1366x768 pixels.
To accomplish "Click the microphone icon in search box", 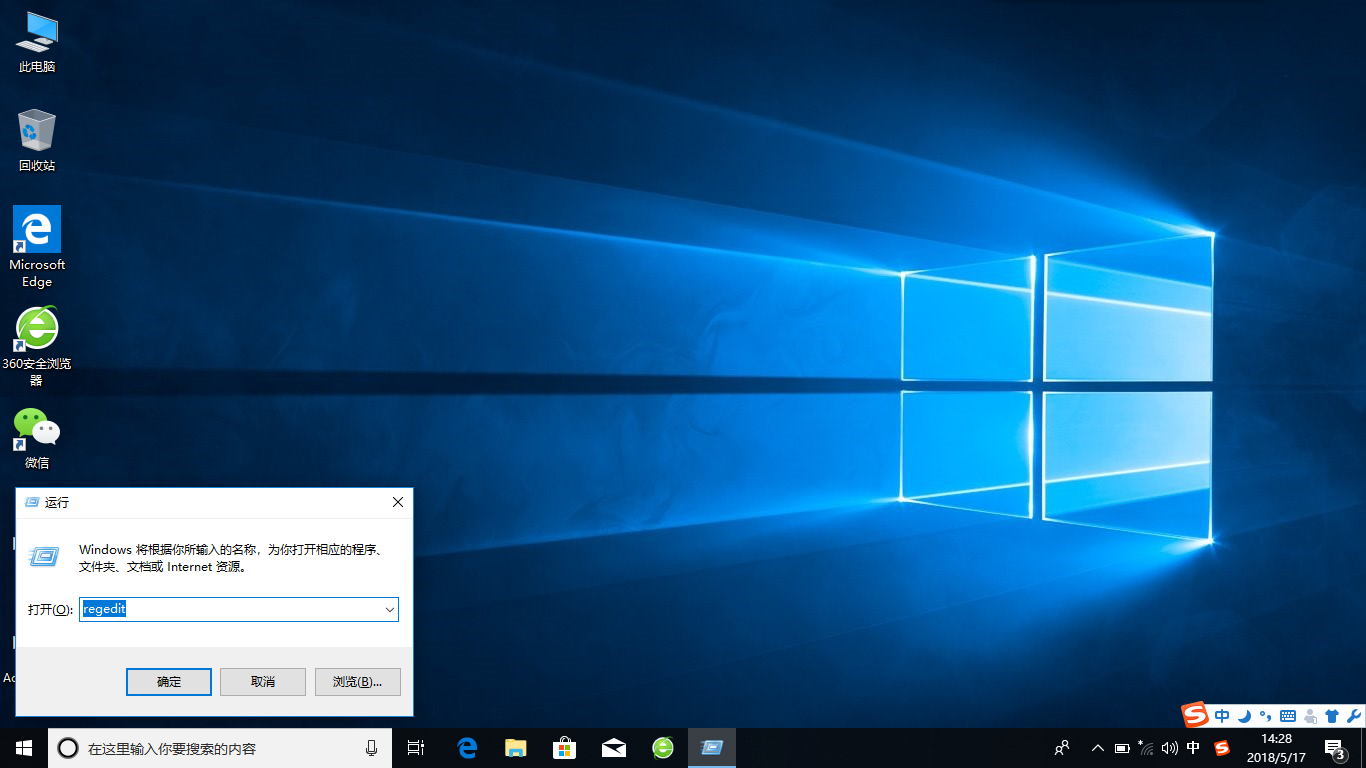I will click(371, 748).
